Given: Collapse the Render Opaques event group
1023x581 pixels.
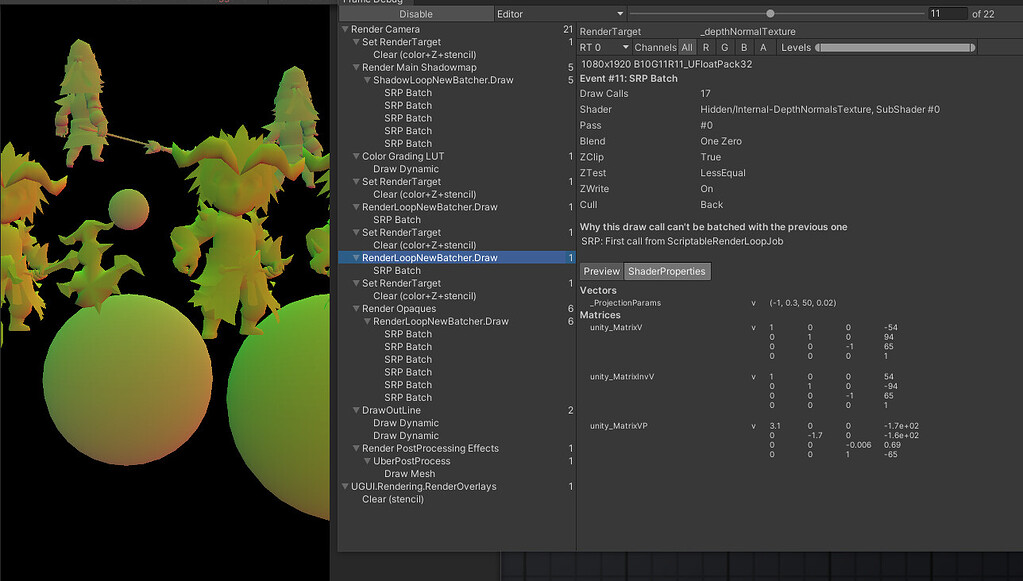Looking at the screenshot, I should click(354, 308).
